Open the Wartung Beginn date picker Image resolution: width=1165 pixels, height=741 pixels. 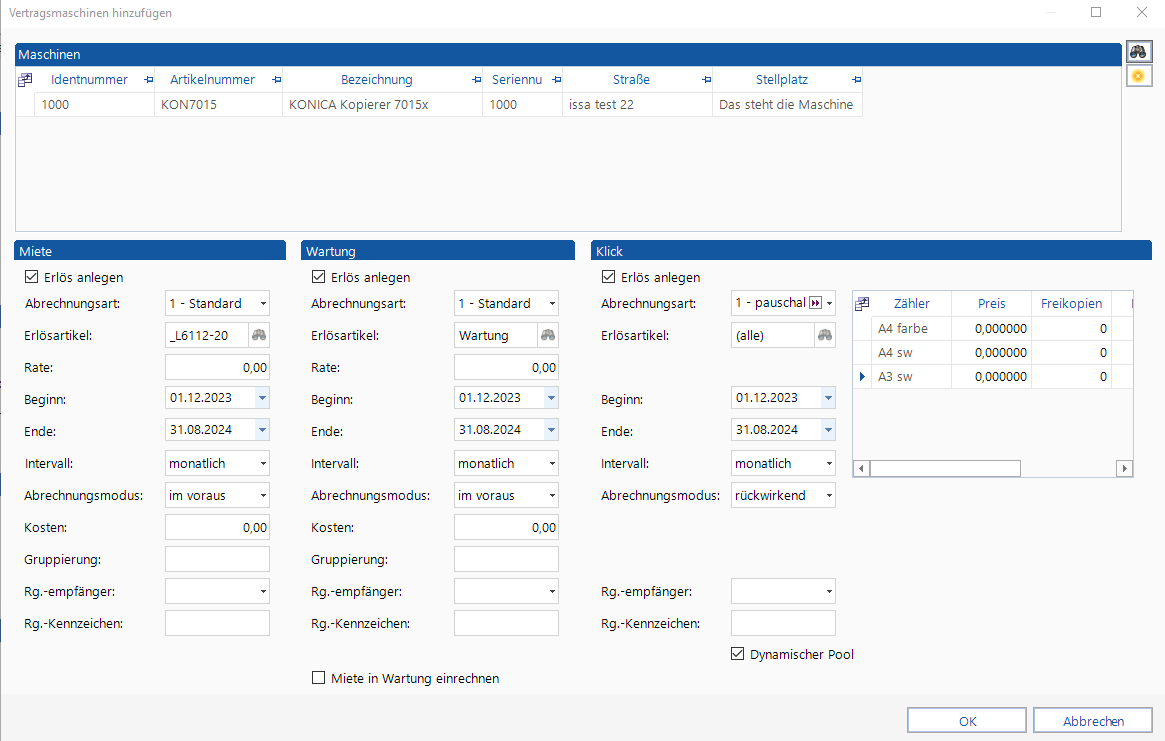click(551, 398)
